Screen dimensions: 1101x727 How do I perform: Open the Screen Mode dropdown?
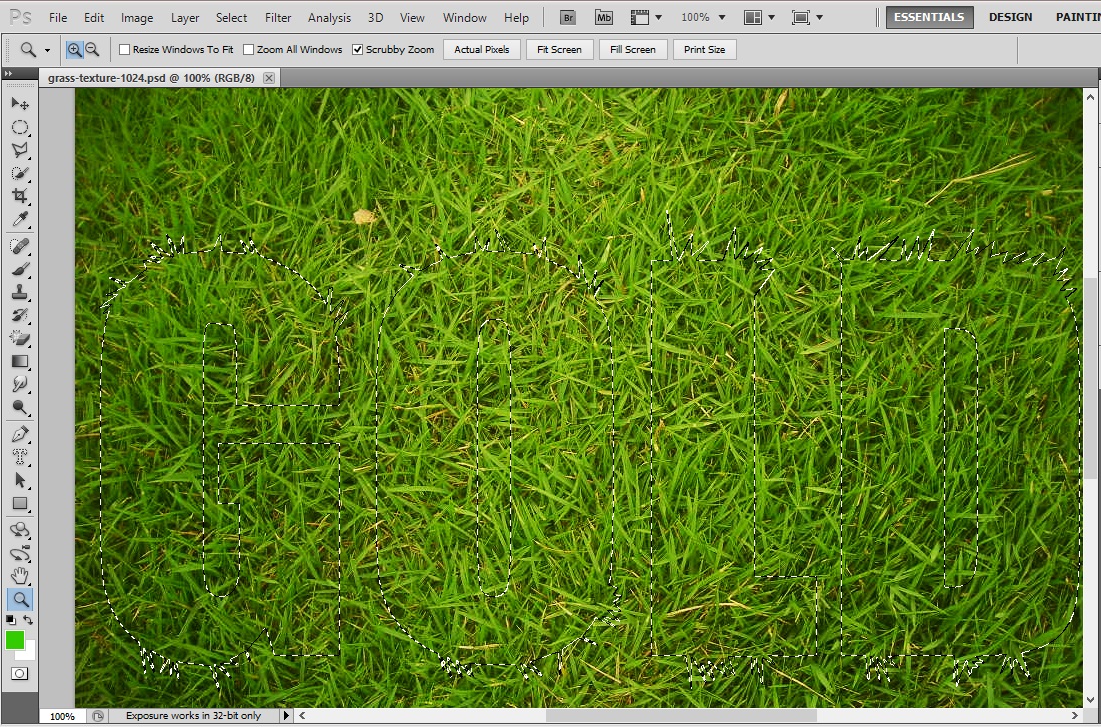[x=805, y=17]
